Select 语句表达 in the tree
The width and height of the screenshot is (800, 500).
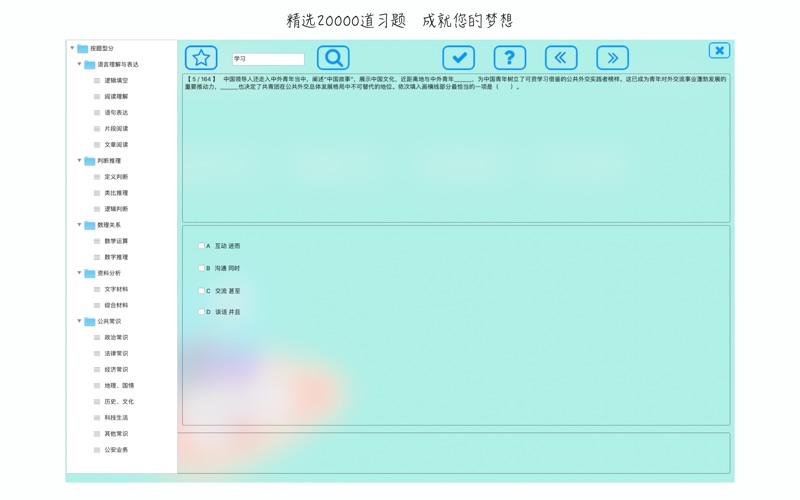(x=116, y=113)
